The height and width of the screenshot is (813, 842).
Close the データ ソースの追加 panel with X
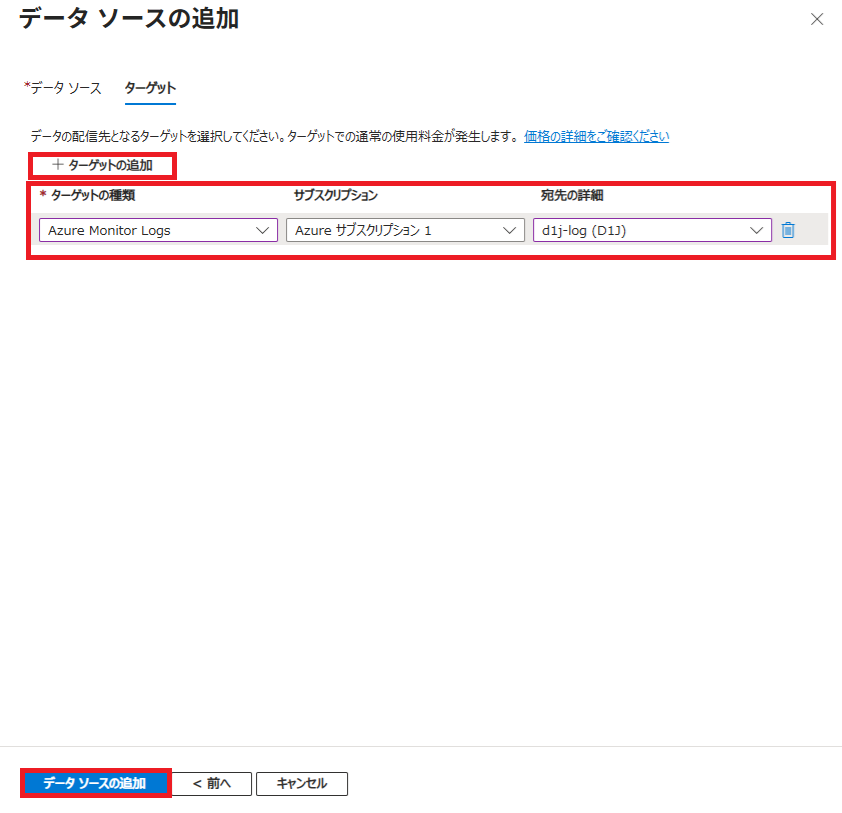coord(817,19)
